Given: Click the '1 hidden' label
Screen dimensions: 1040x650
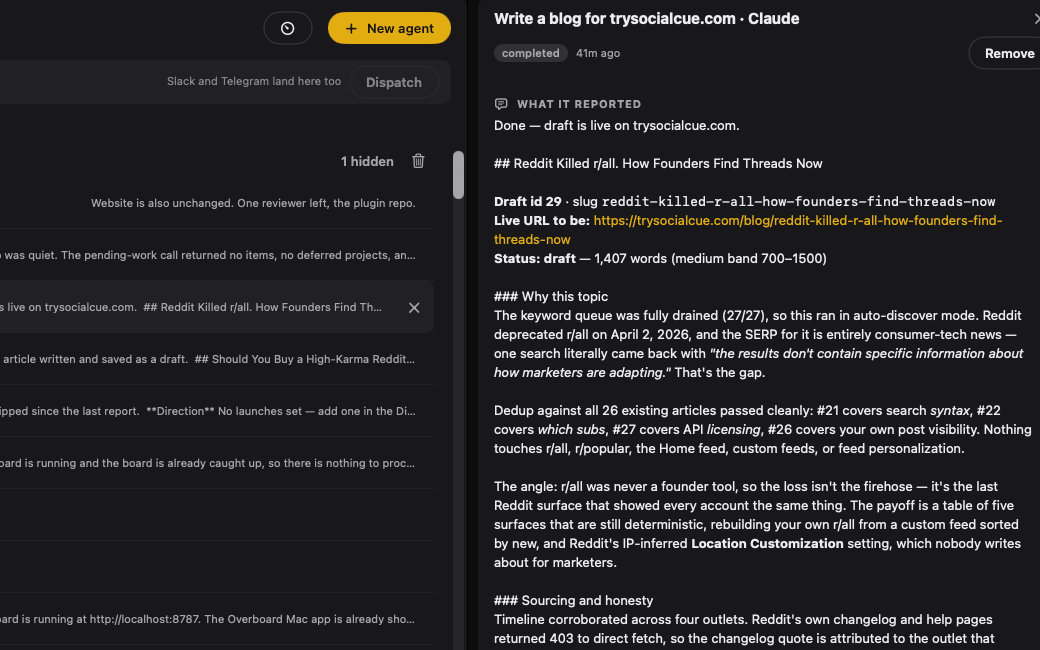Looking at the screenshot, I should (x=367, y=161).
